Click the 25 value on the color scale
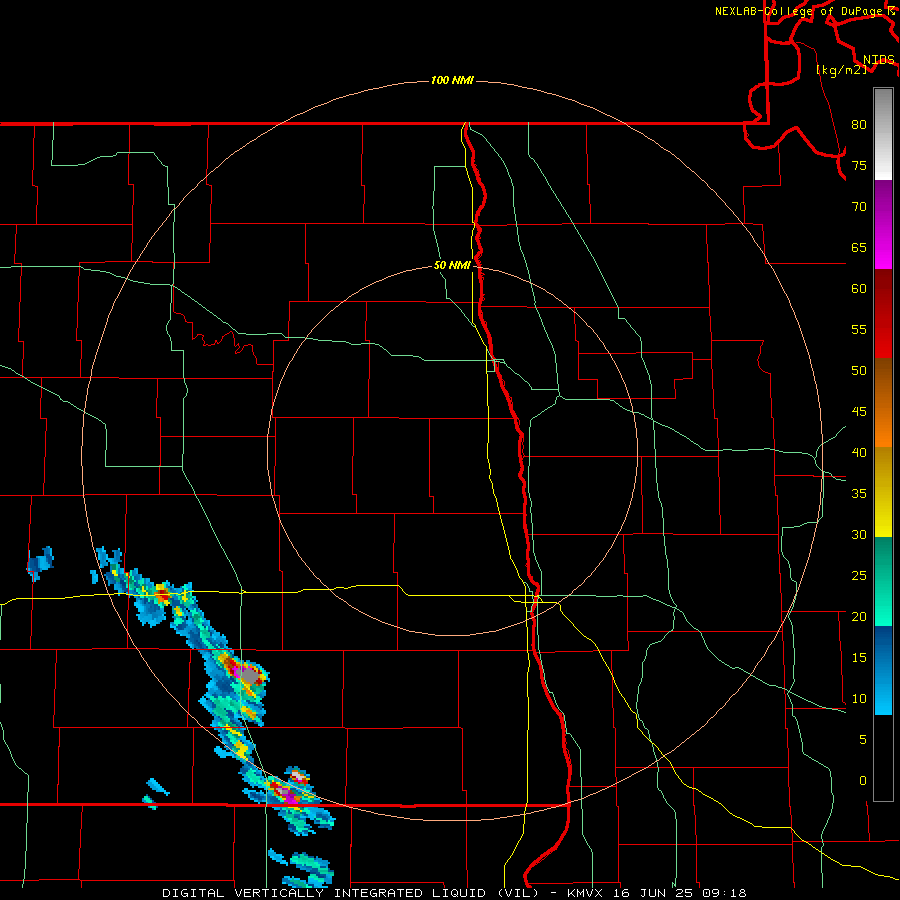The image size is (900, 900). [859, 576]
